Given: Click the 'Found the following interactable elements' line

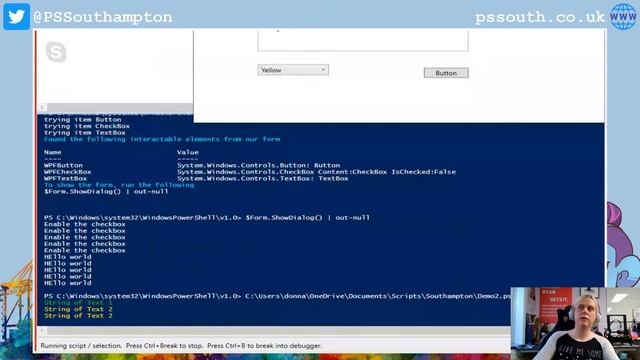Looking at the screenshot, I should [x=162, y=139].
